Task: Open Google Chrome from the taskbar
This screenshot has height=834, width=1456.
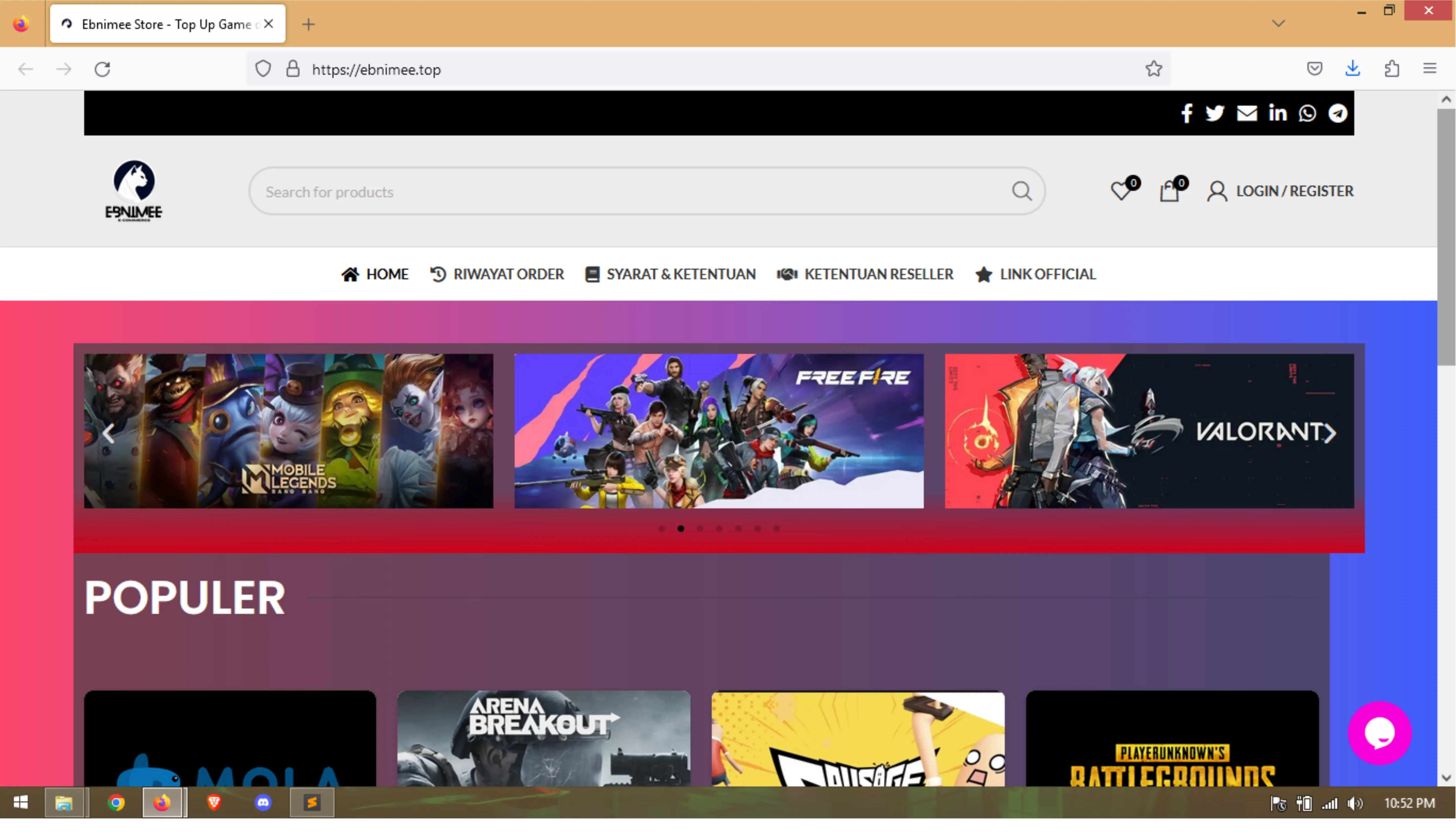Action: (x=116, y=803)
